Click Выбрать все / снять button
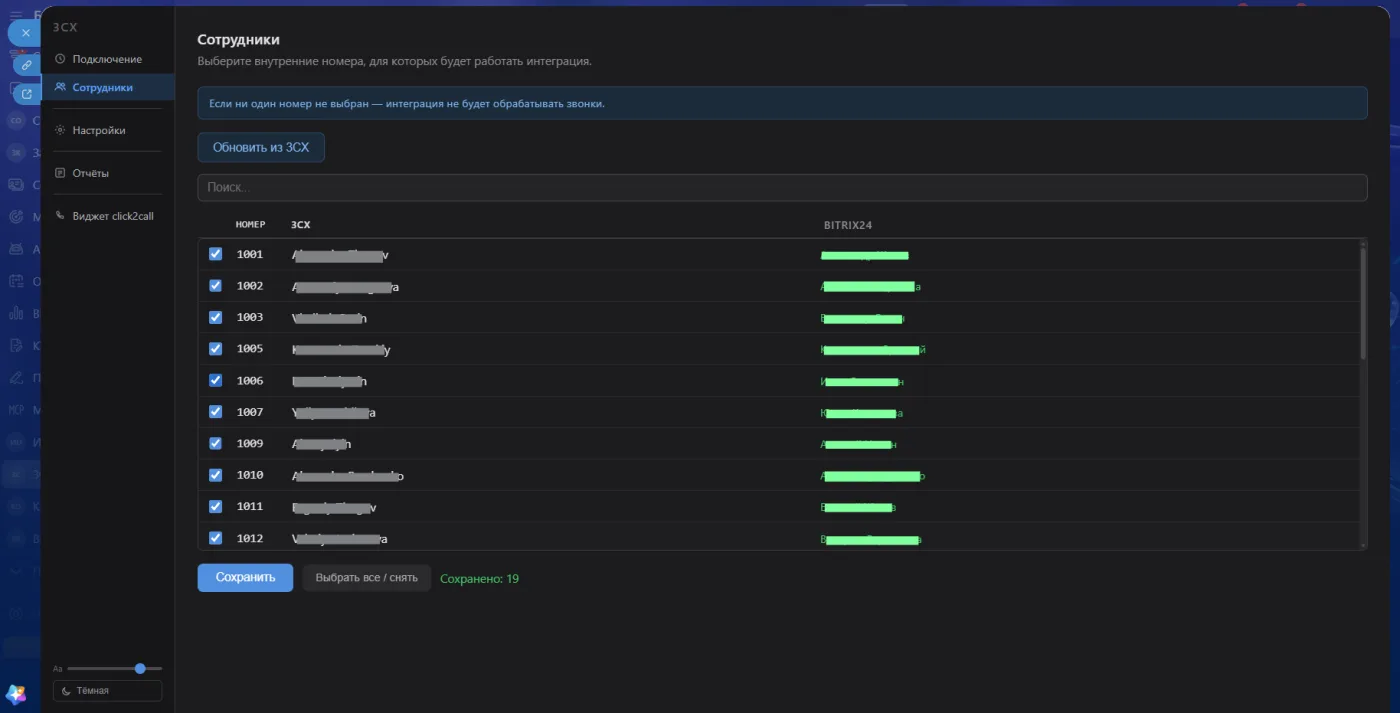 click(367, 578)
